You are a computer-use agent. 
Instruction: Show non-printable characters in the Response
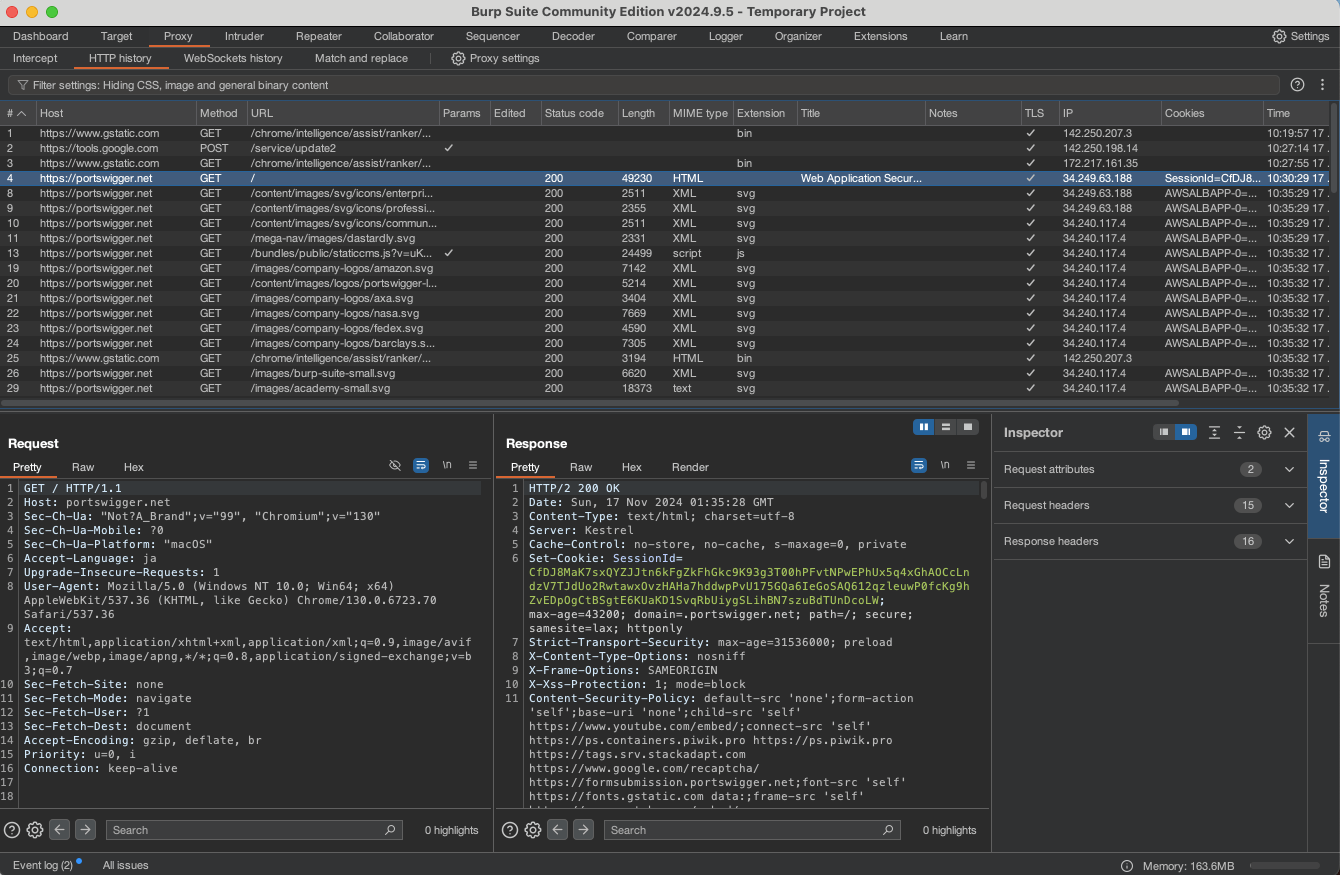point(943,465)
